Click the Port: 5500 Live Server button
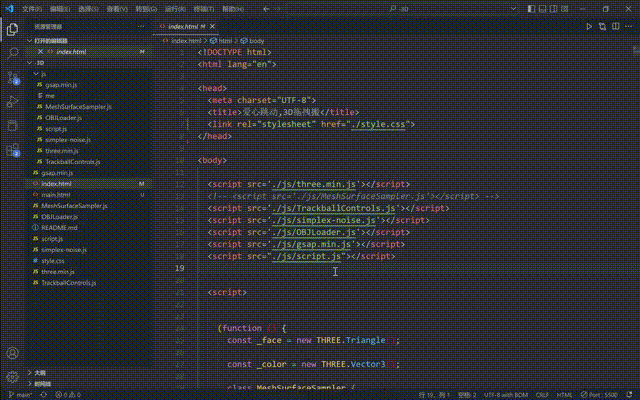The image size is (640, 400). [600, 395]
